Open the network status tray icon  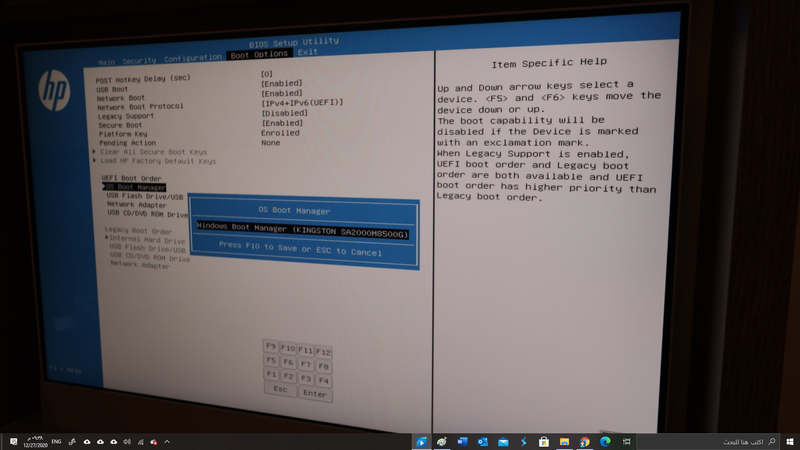[x=140, y=442]
